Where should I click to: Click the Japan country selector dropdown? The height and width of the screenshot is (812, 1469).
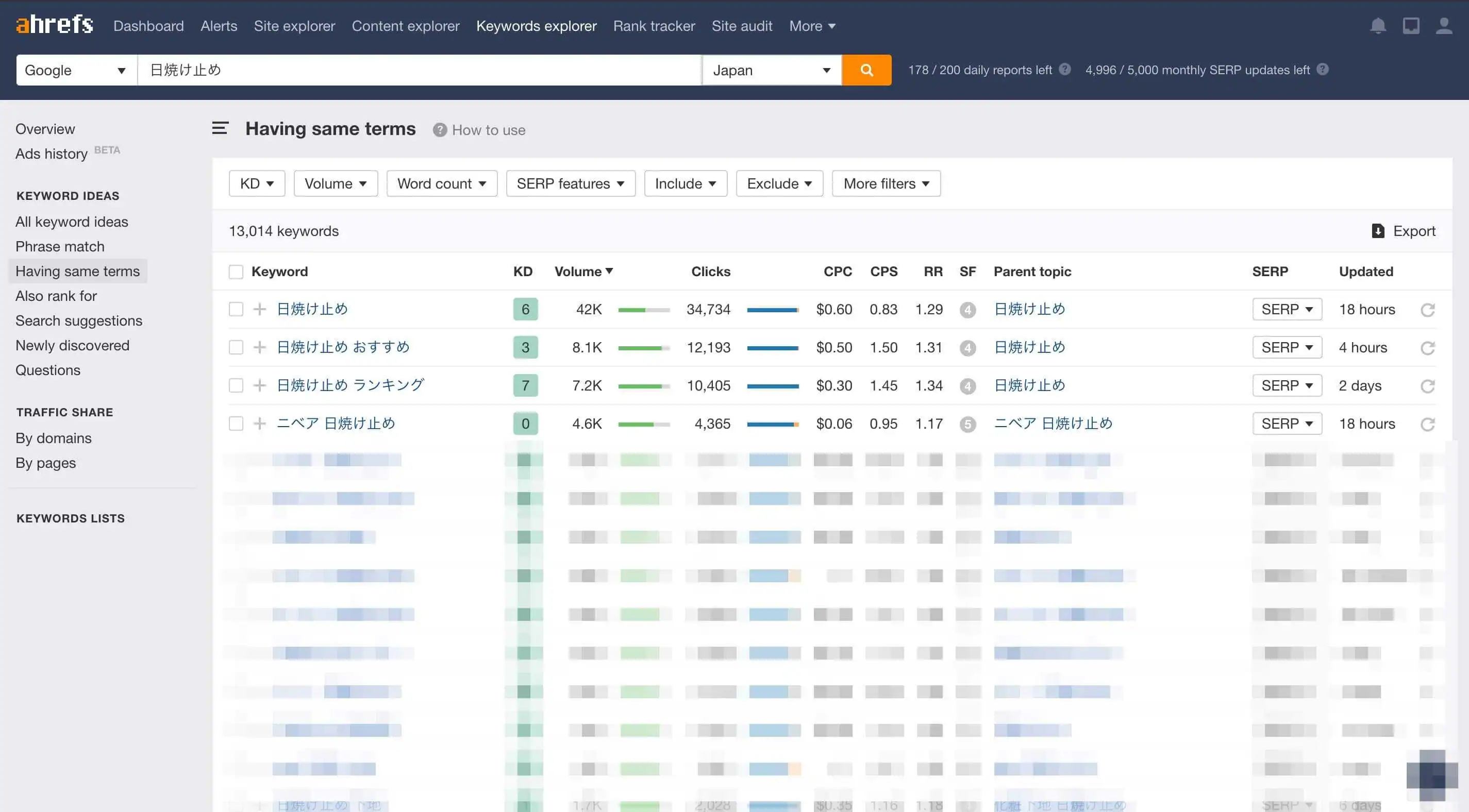[771, 70]
